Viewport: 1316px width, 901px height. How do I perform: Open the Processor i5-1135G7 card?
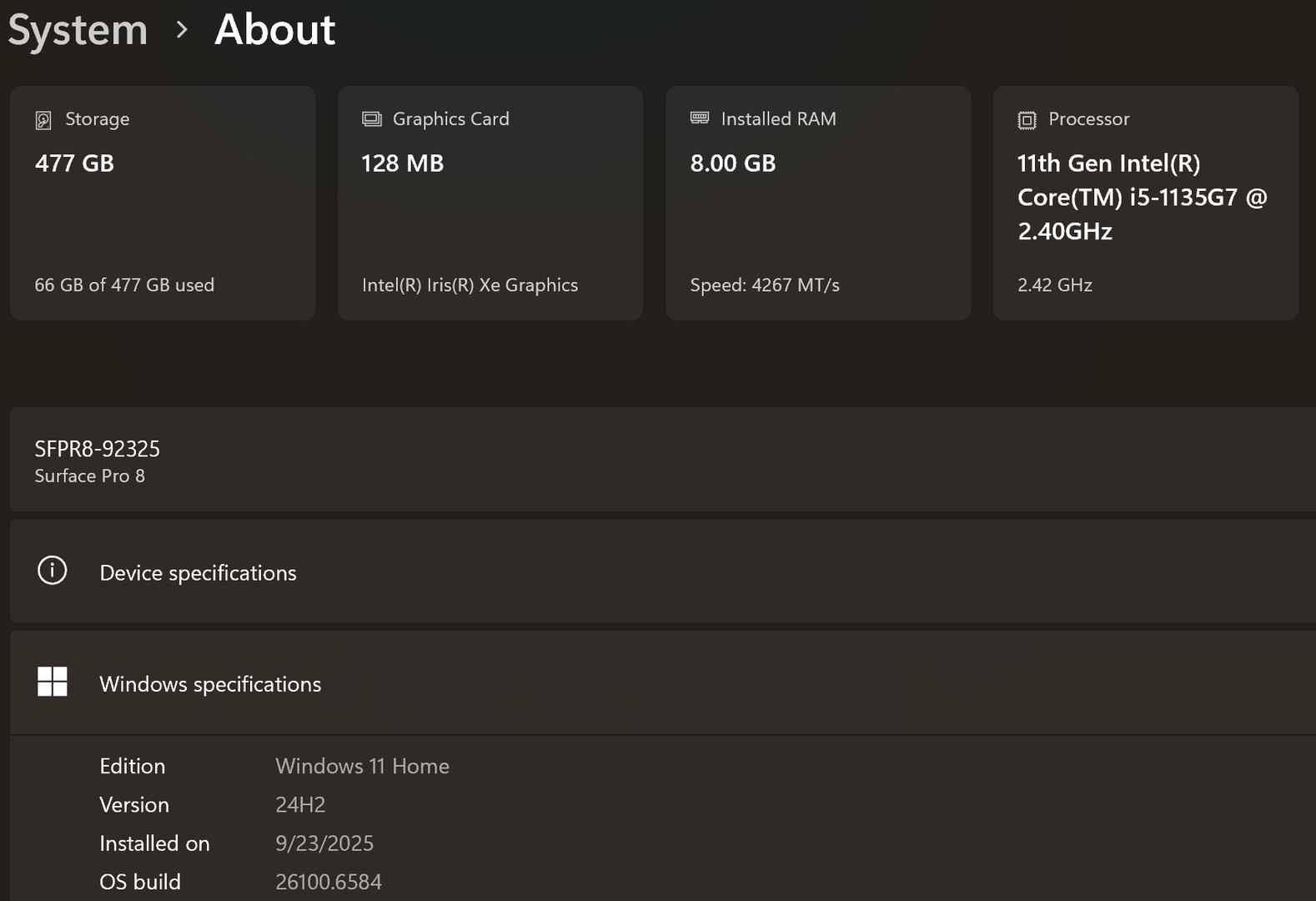(1146, 203)
